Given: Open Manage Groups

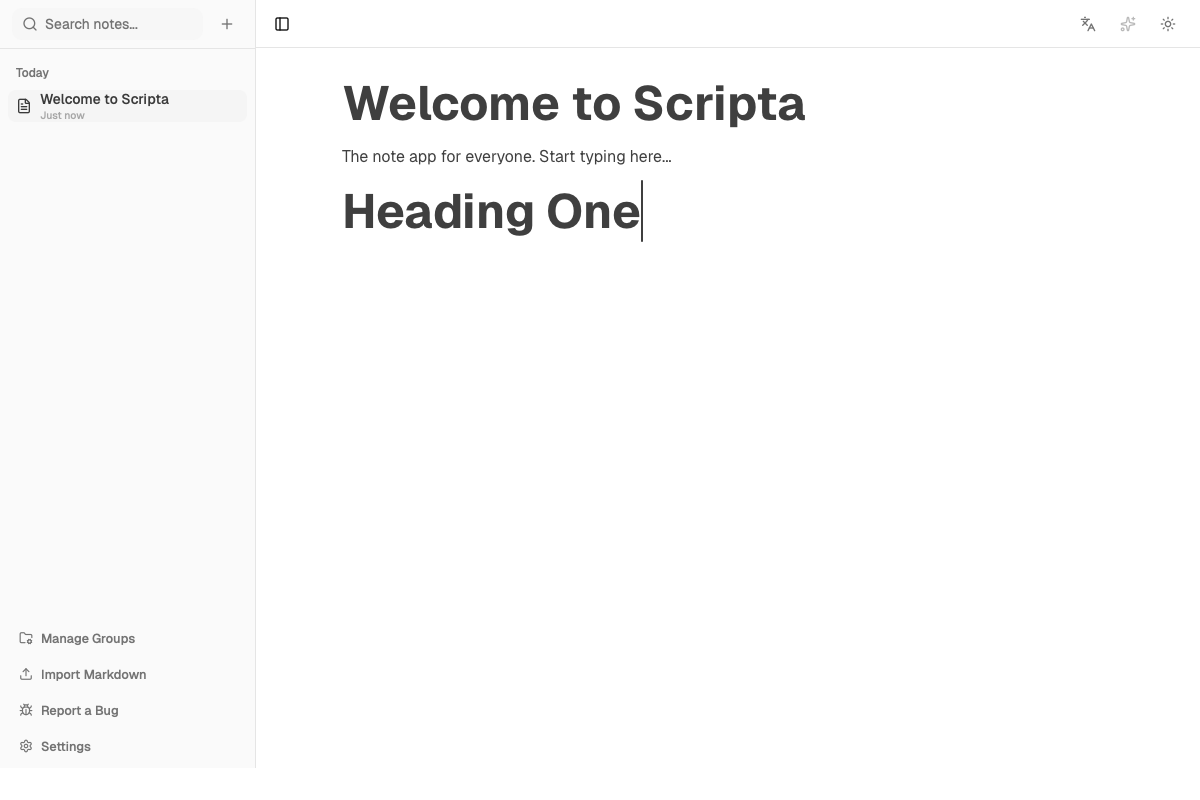Looking at the screenshot, I should click(x=87, y=638).
